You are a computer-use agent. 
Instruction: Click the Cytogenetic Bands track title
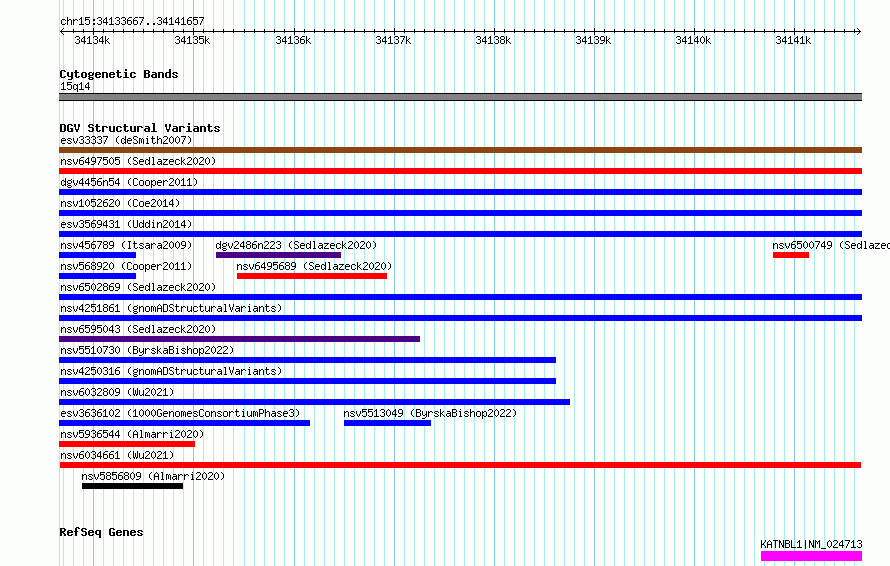coord(119,74)
